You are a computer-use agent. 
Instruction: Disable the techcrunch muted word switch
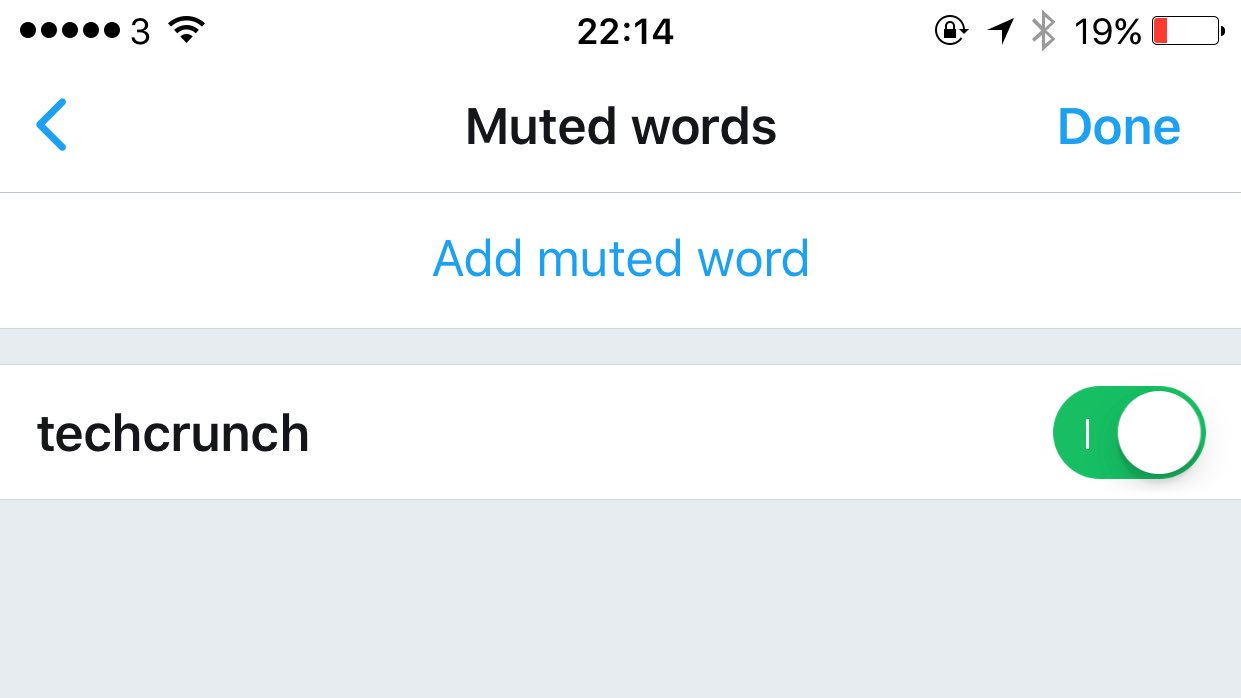pos(1129,432)
